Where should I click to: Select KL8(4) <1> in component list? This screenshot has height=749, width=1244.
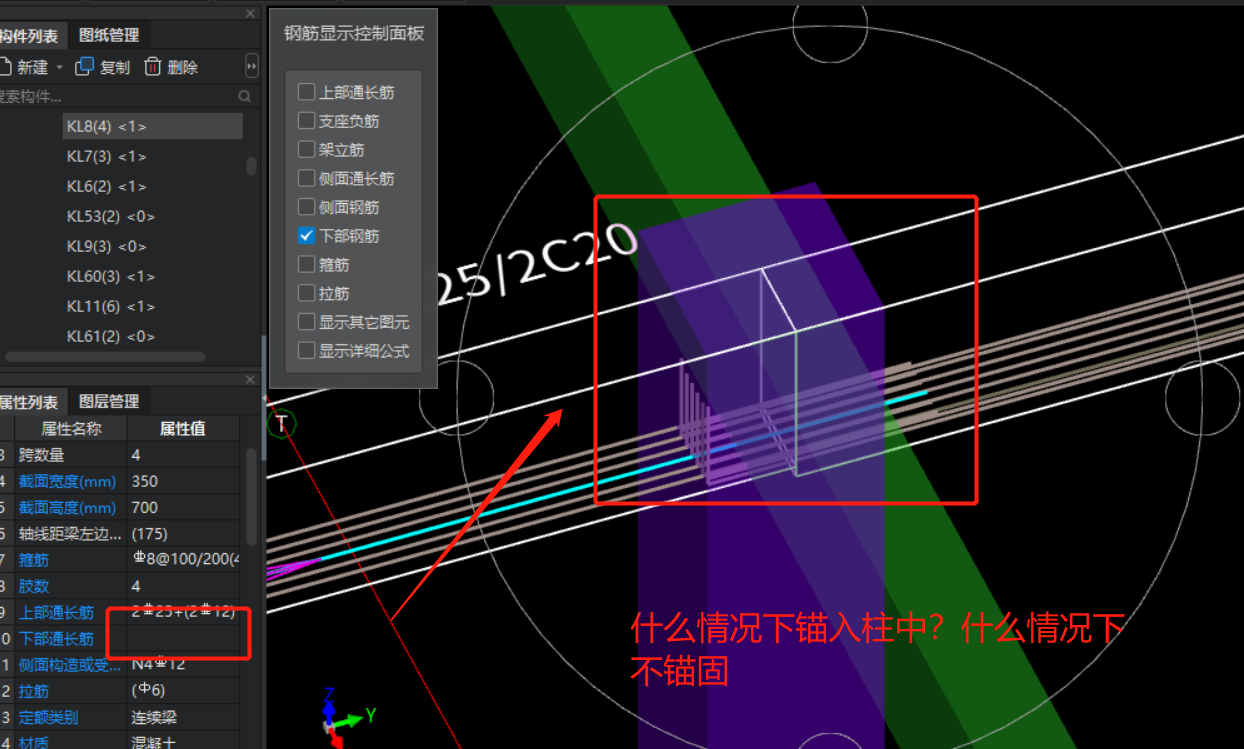152,126
